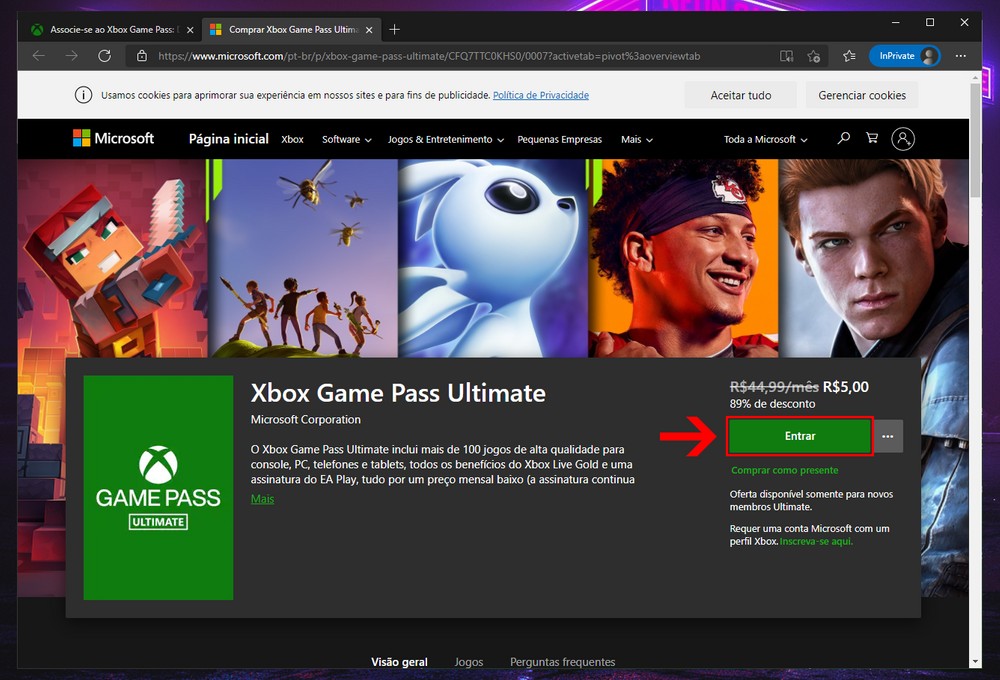Click the Ori hero banner image

coord(493,258)
